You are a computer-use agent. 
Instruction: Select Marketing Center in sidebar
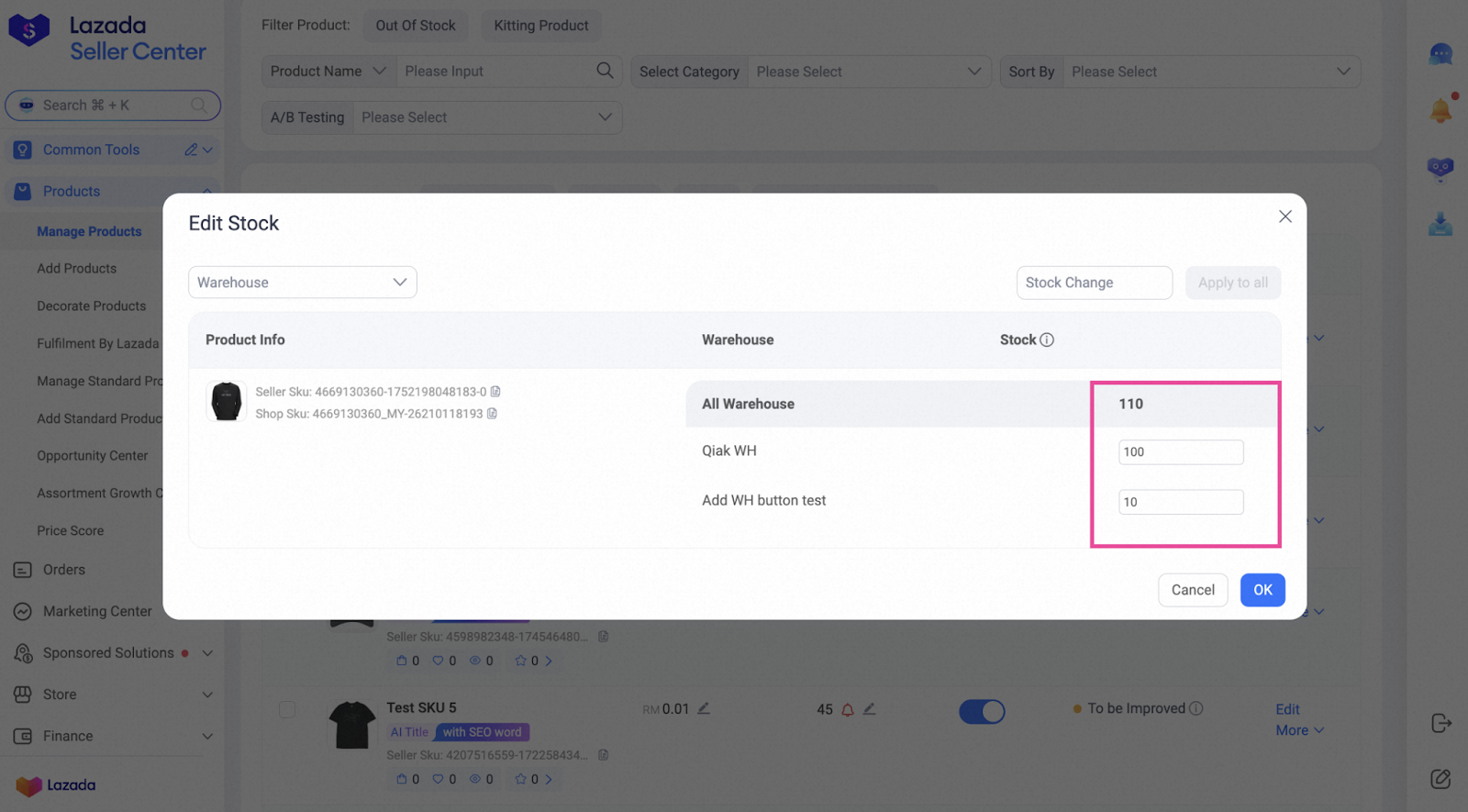97,611
